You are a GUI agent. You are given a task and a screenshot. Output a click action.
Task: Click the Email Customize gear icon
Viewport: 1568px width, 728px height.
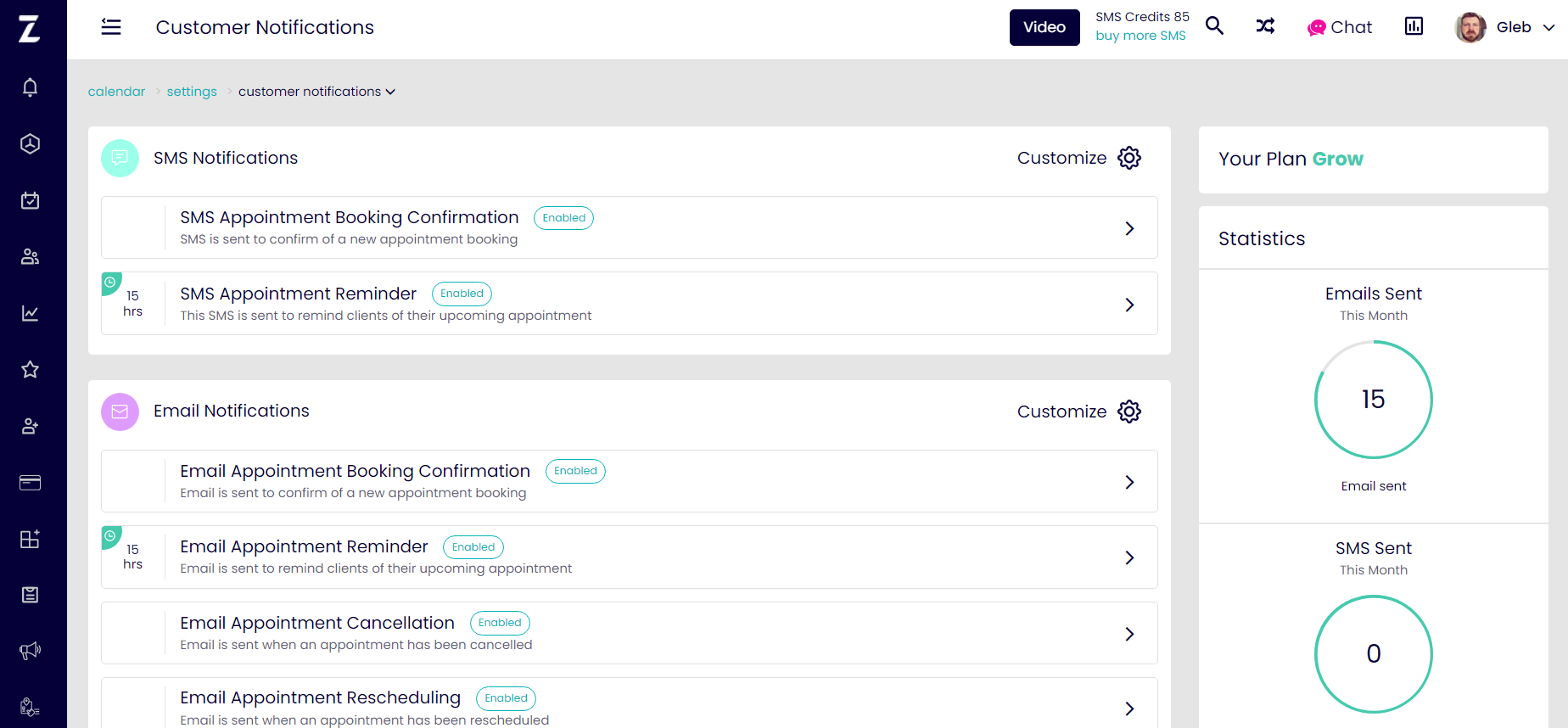click(1129, 412)
